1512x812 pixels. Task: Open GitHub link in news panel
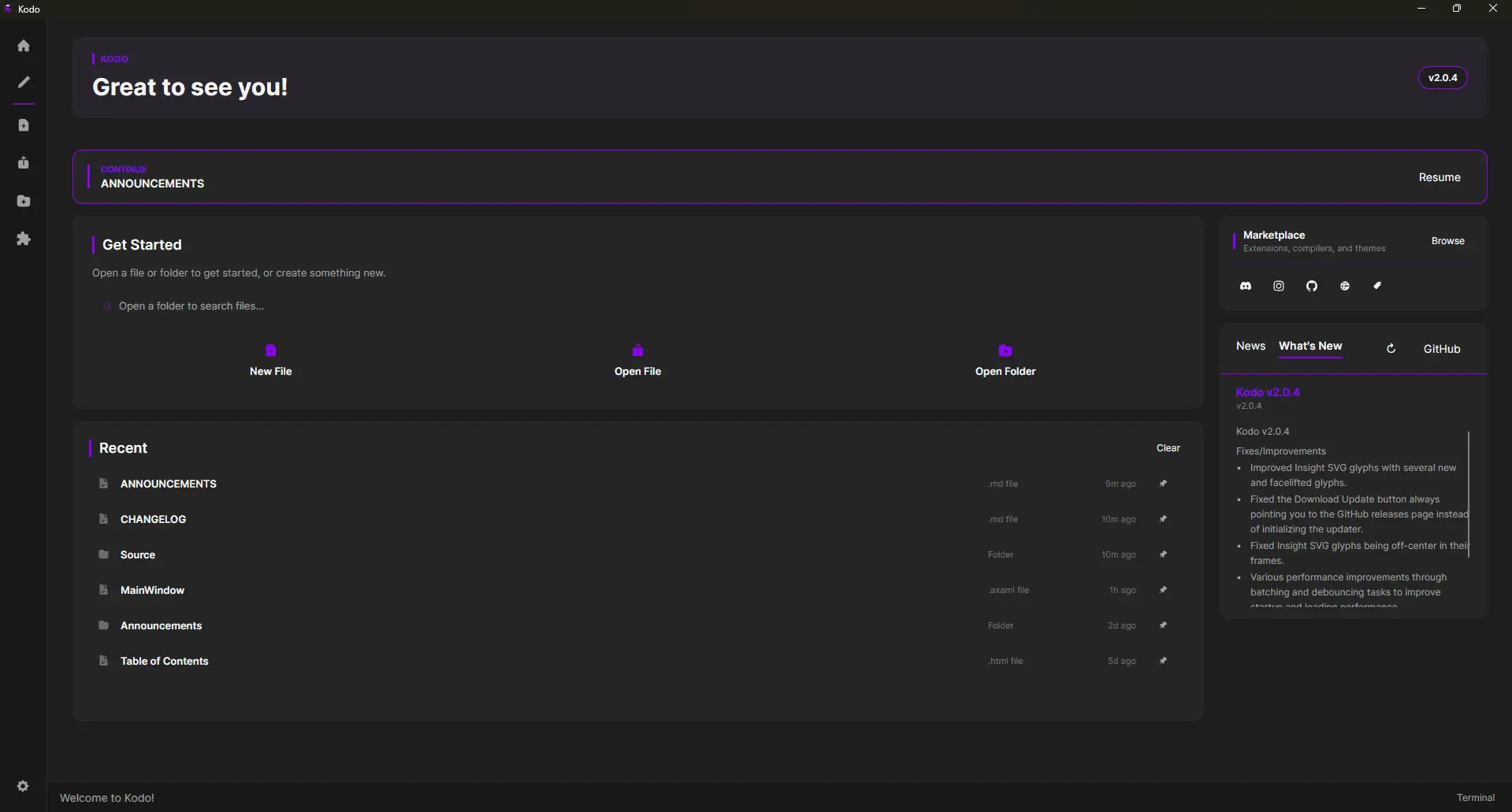tap(1442, 349)
